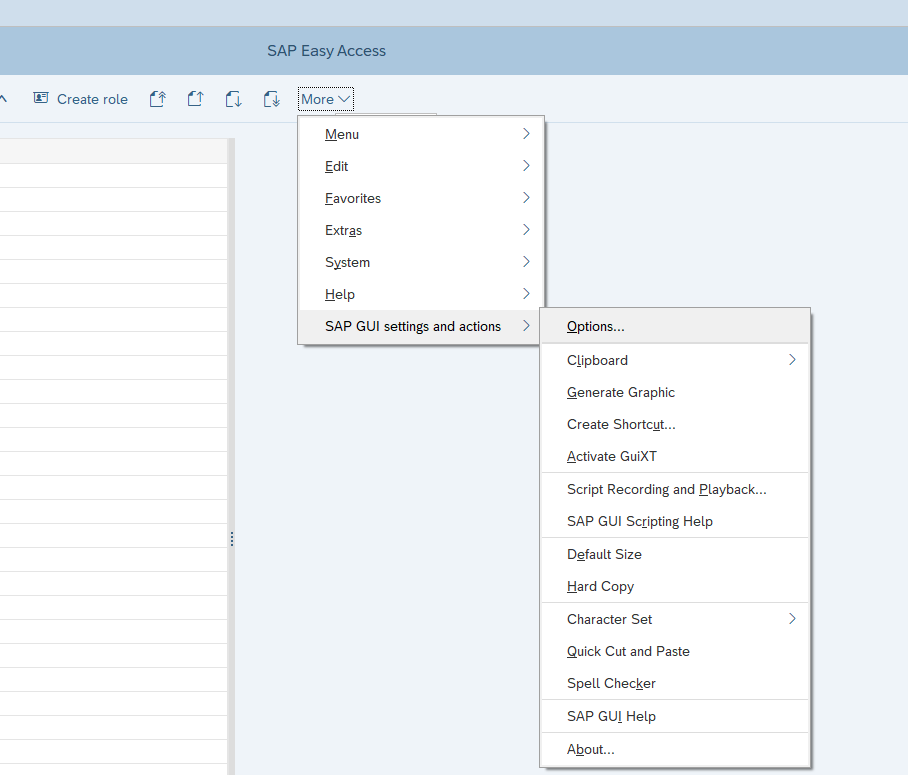Open the System submenu entry

coord(421,262)
